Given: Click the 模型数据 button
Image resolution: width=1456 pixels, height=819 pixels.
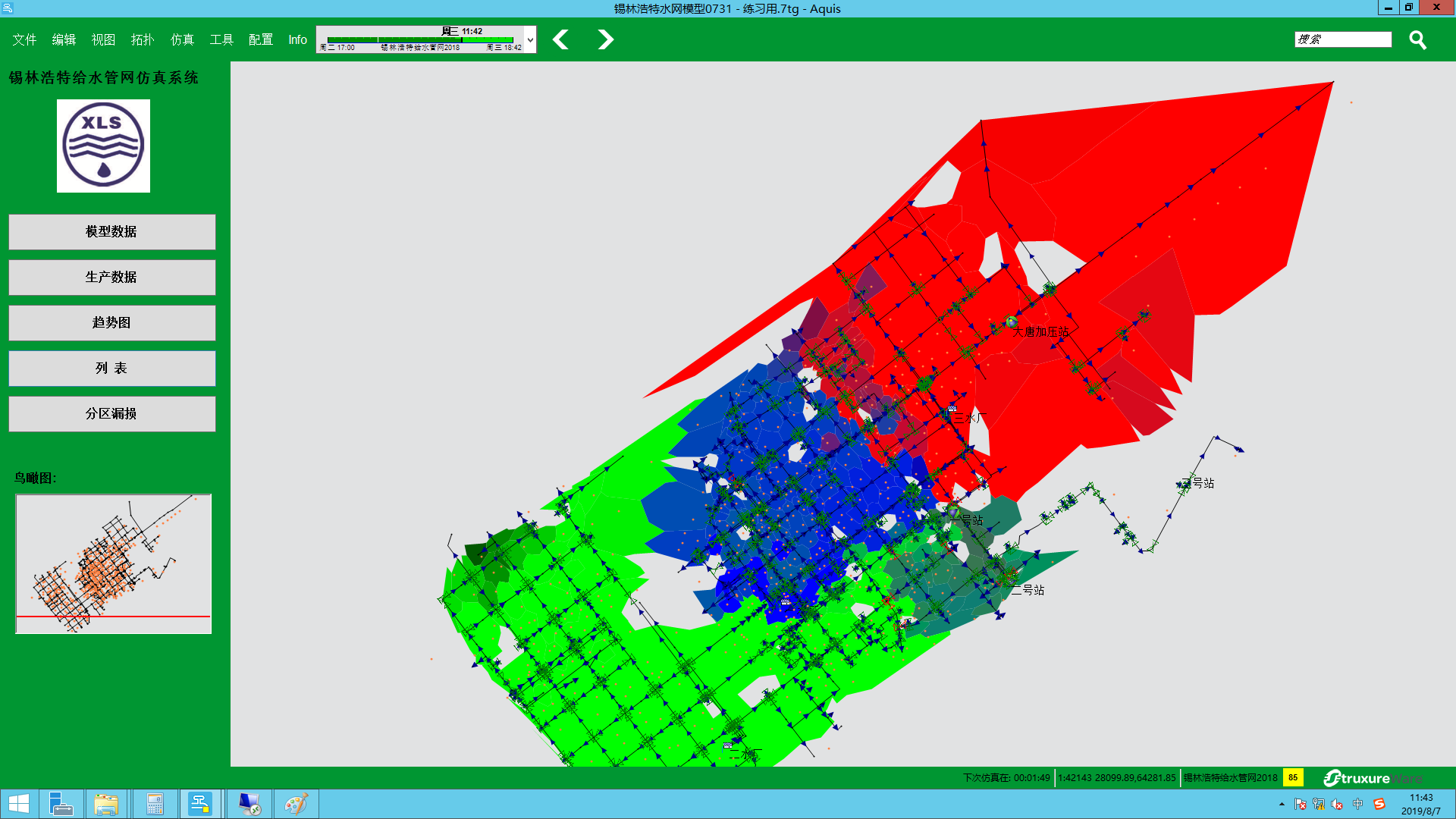Looking at the screenshot, I should click(112, 231).
